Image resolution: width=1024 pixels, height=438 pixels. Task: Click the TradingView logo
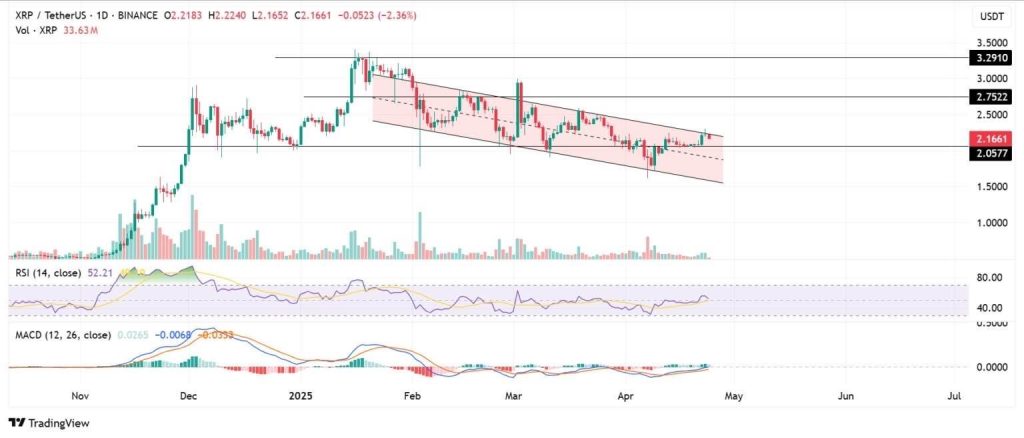[x=48, y=422]
